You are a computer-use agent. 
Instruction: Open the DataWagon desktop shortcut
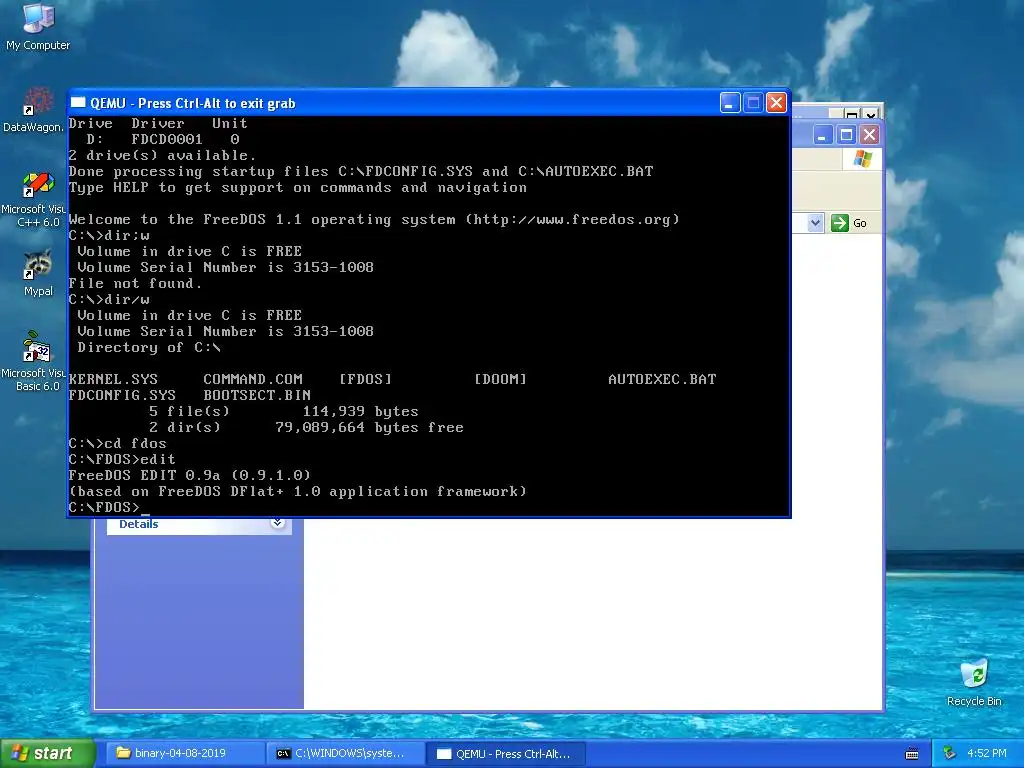click(33, 110)
